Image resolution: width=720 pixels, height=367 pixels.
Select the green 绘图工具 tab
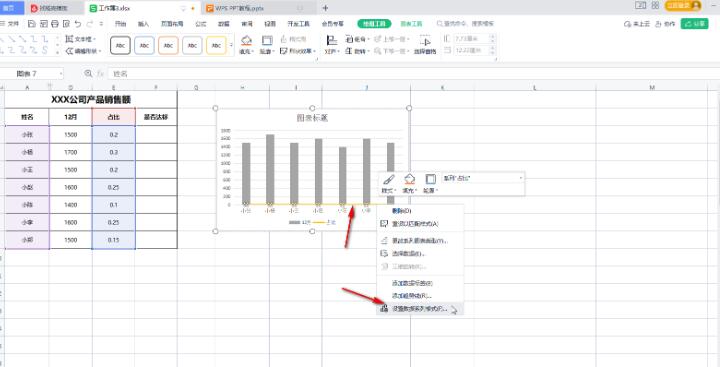374,24
